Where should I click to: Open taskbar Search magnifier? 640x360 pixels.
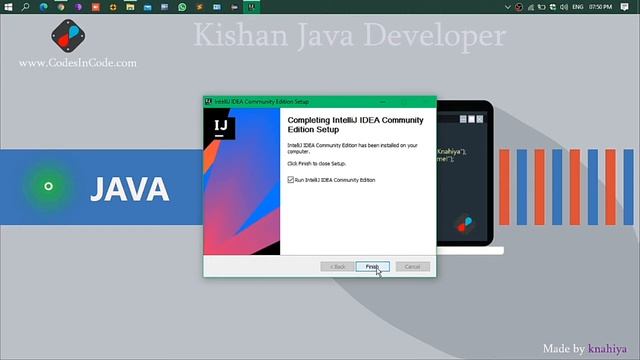(x=25, y=7)
